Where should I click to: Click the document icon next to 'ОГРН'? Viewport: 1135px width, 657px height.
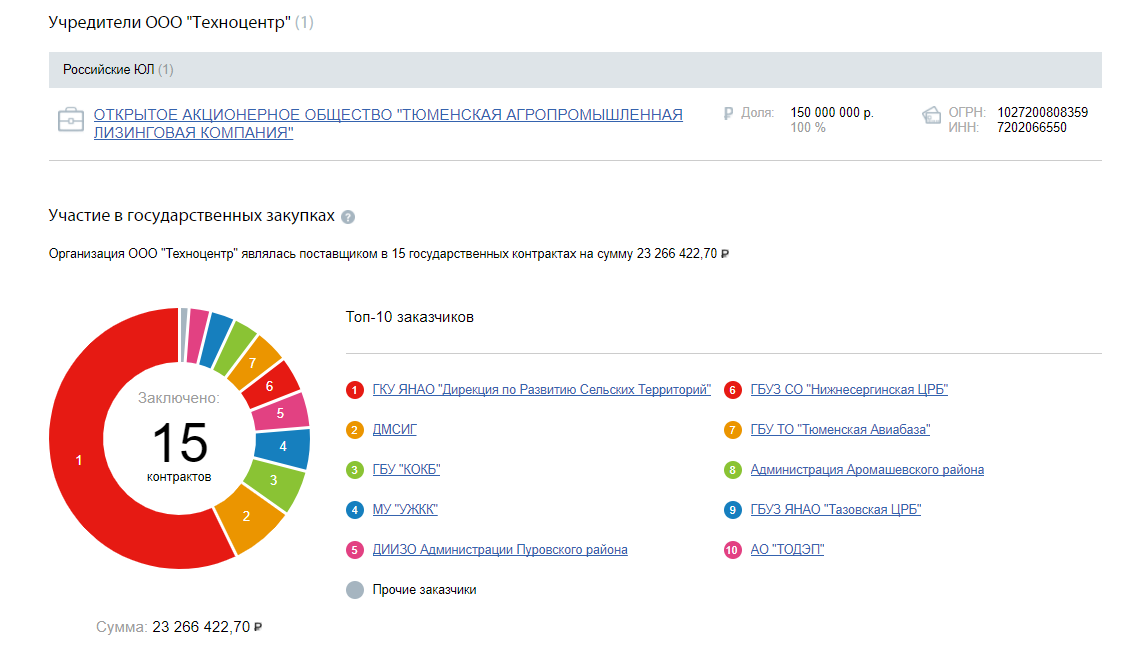[x=931, y=114]
